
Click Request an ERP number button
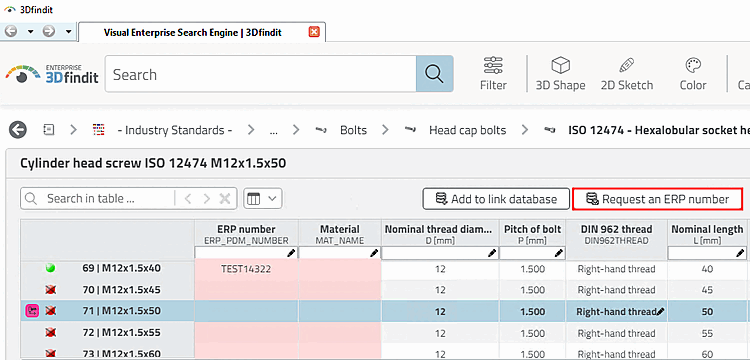pos(657,199)
